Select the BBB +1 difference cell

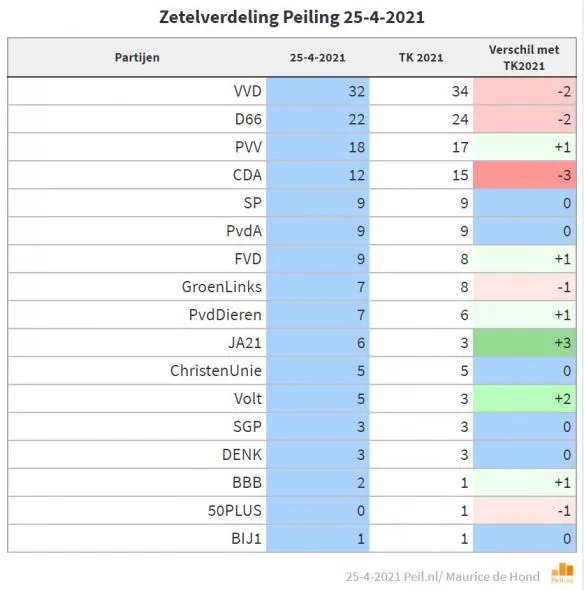coord(525,482)
